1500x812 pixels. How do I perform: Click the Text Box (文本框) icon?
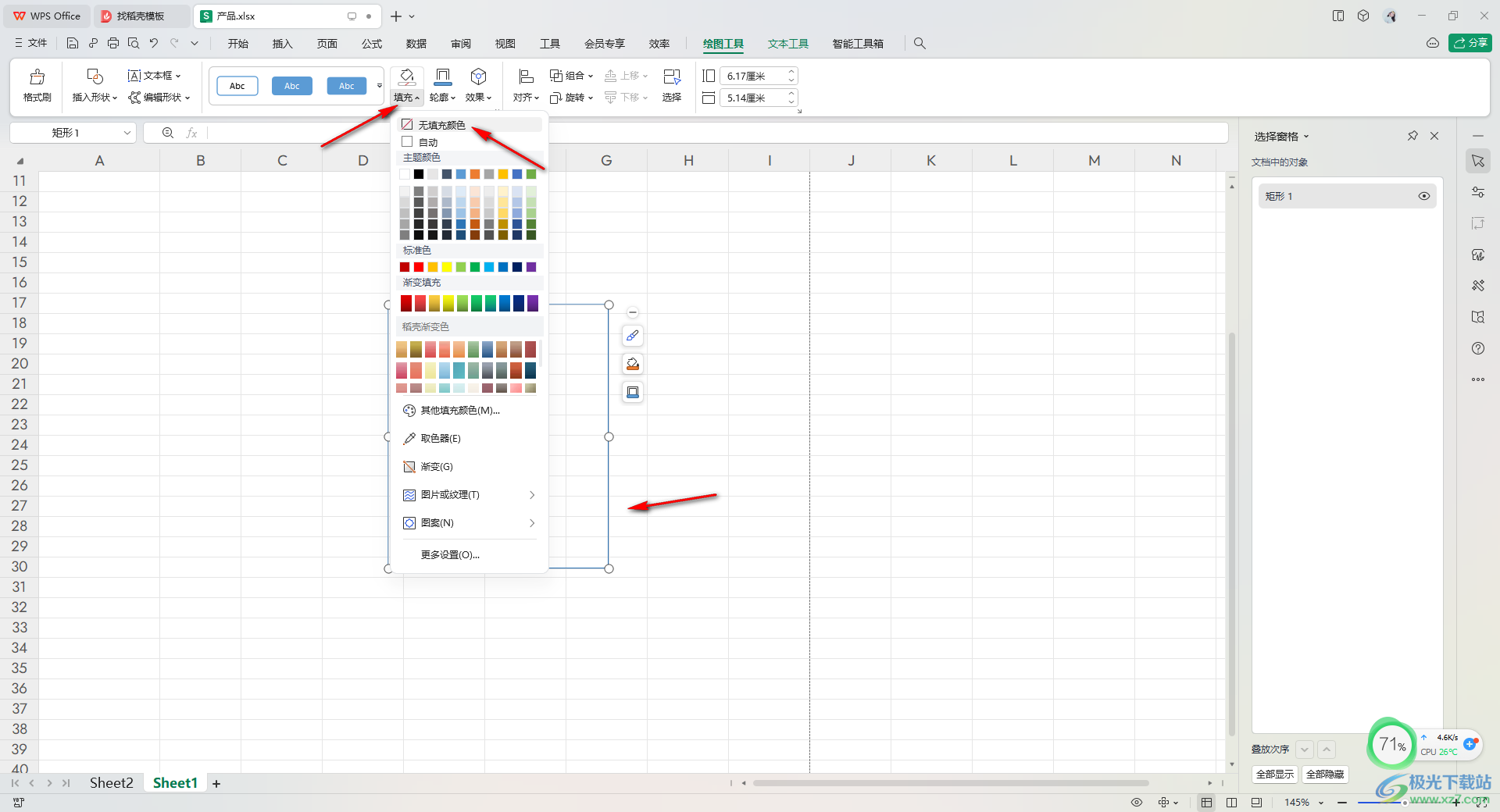134,76
